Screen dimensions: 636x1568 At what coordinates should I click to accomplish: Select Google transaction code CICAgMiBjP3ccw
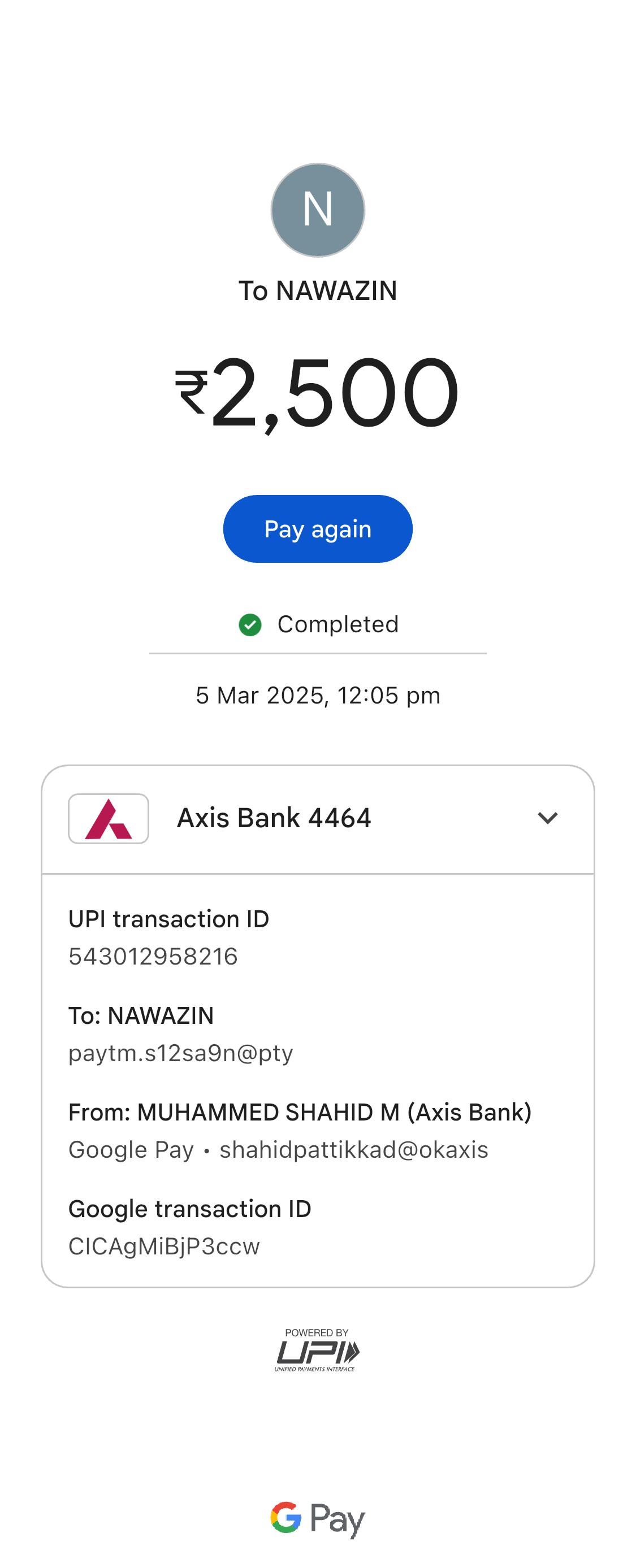pyautogui.click(x=164, y=1246)
